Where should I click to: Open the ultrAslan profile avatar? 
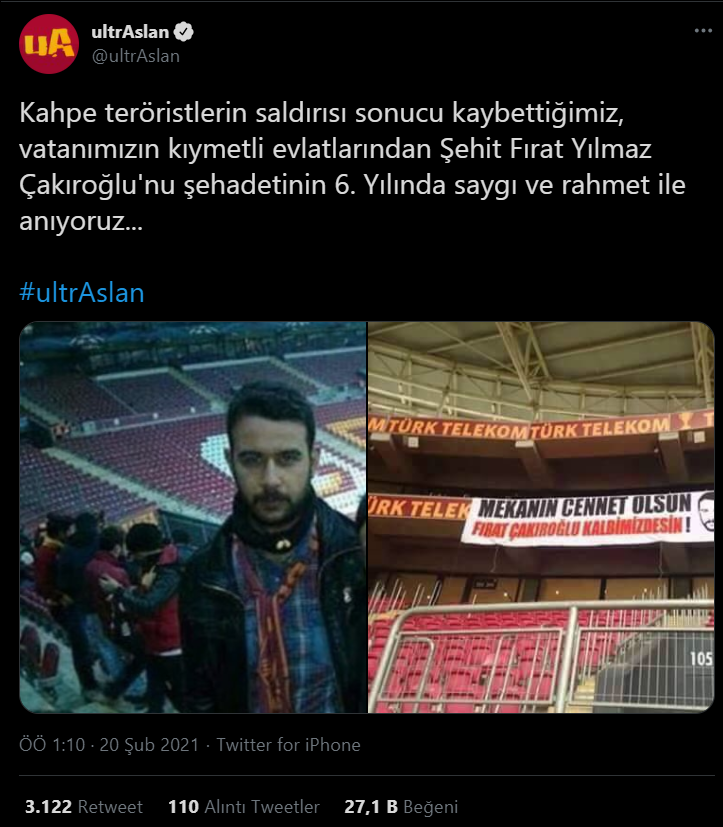pos(49,44)
